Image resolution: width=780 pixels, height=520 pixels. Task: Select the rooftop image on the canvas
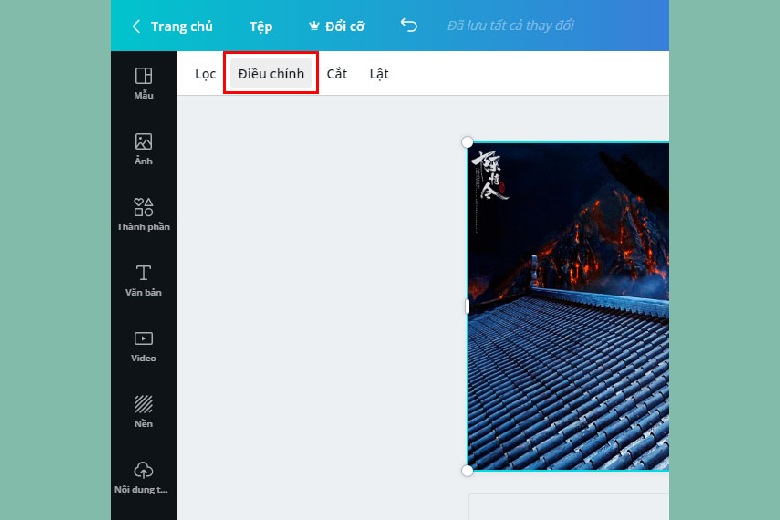click(x=568, y=307)
